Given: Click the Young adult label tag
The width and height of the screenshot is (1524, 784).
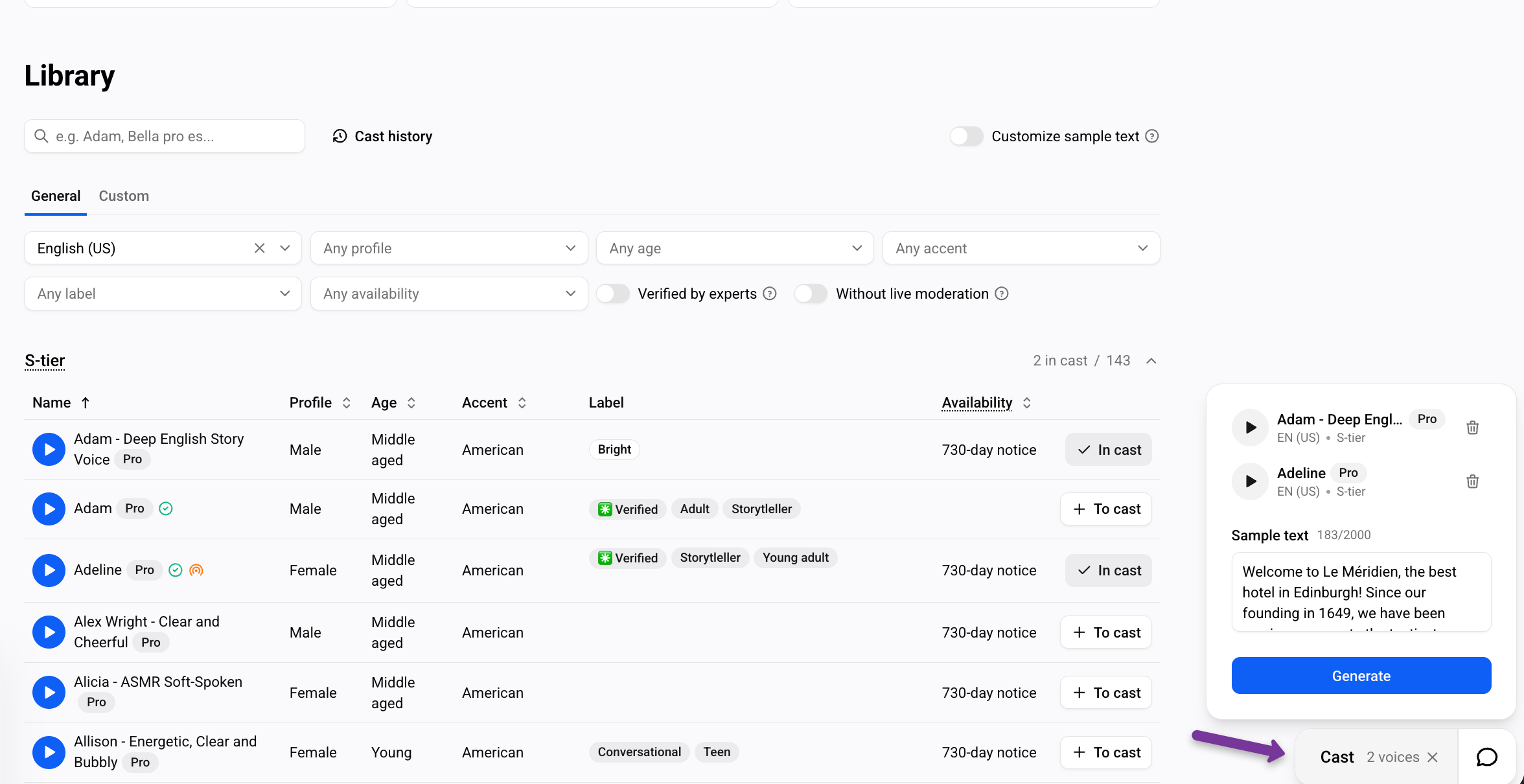Looking at the screenshot, I should [796, 558].
